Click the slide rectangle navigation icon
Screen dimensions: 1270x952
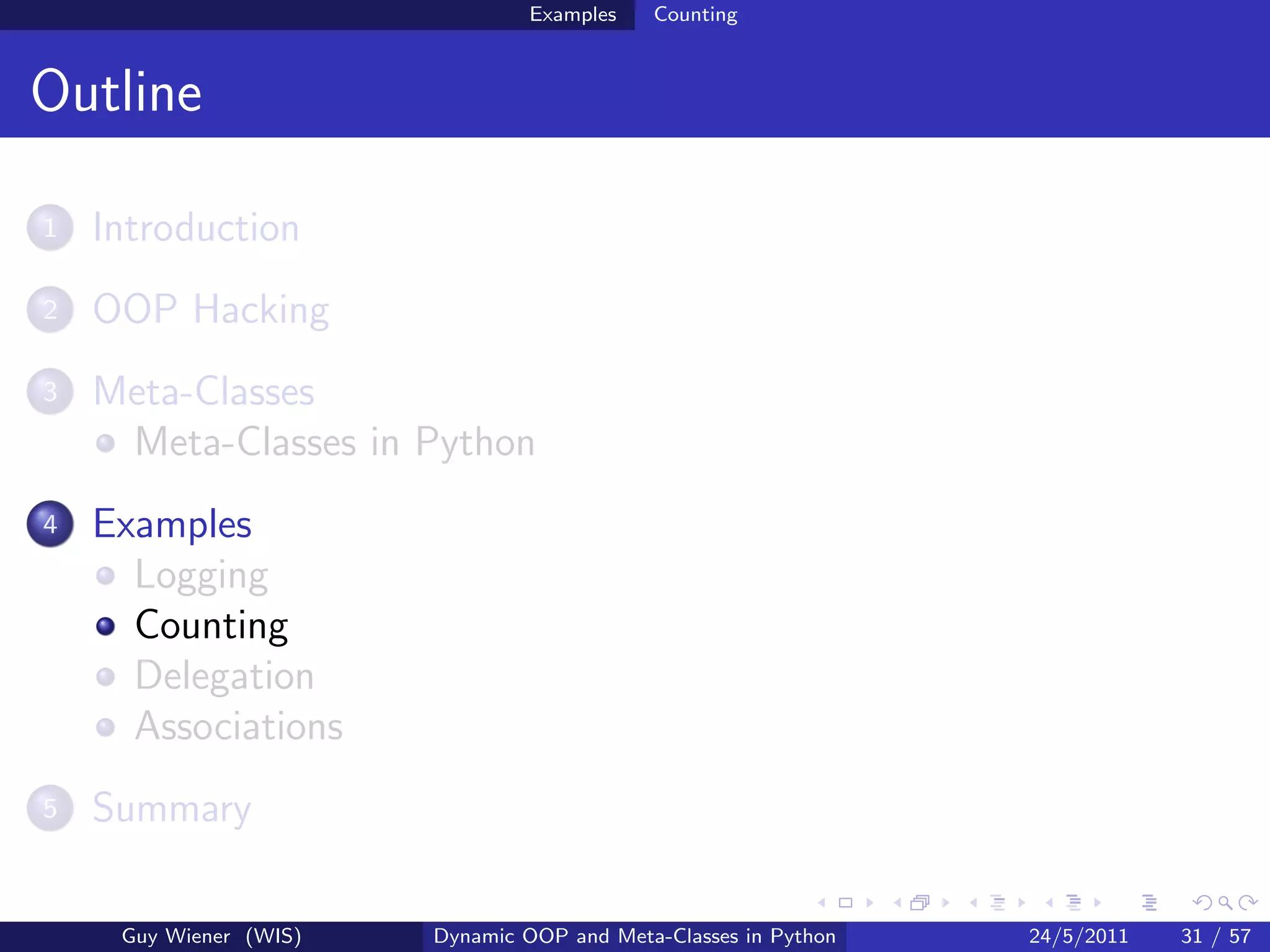(845, 903)
